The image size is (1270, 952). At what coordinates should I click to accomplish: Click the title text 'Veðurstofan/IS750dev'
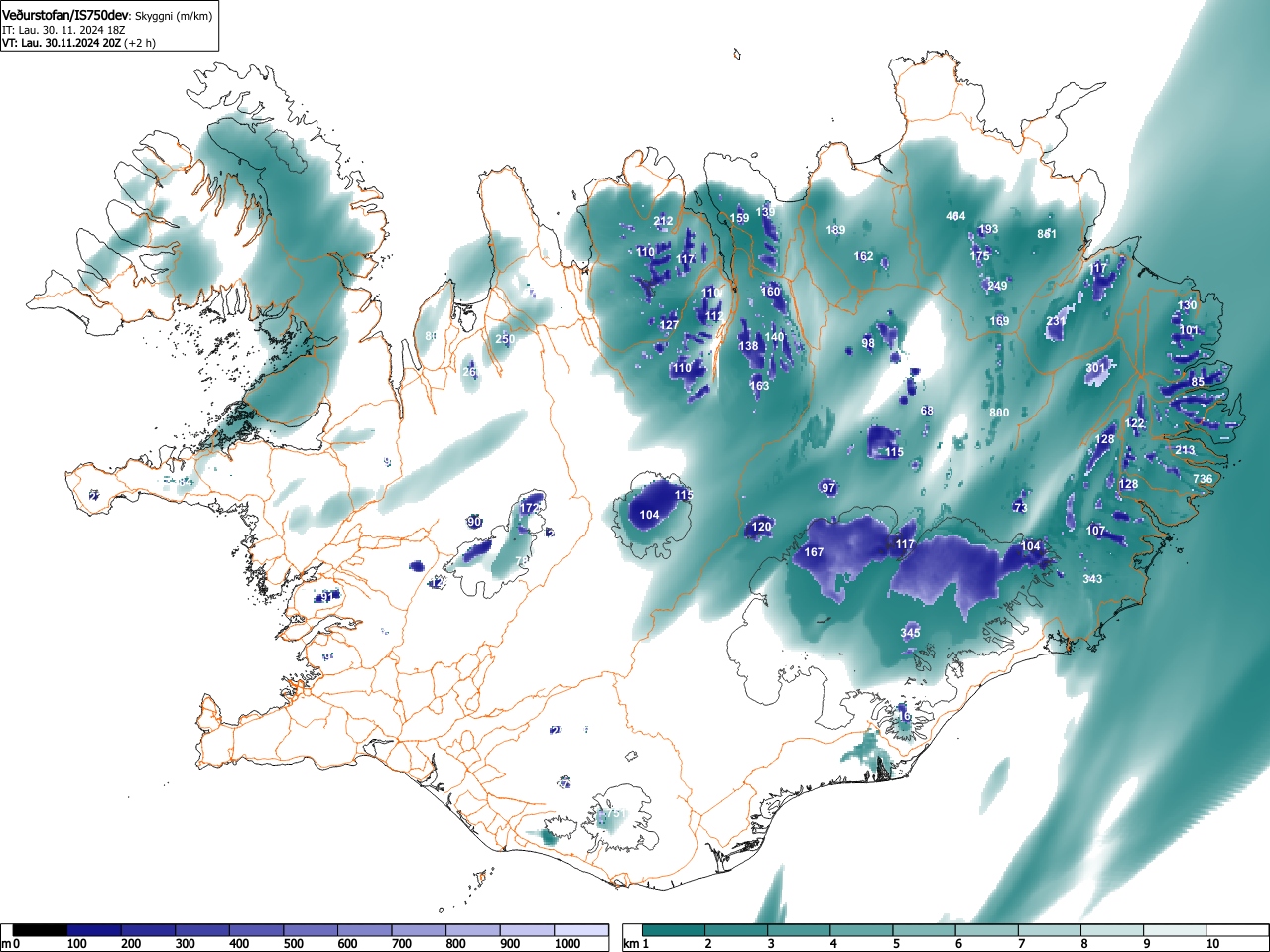[x=65, y=15]
